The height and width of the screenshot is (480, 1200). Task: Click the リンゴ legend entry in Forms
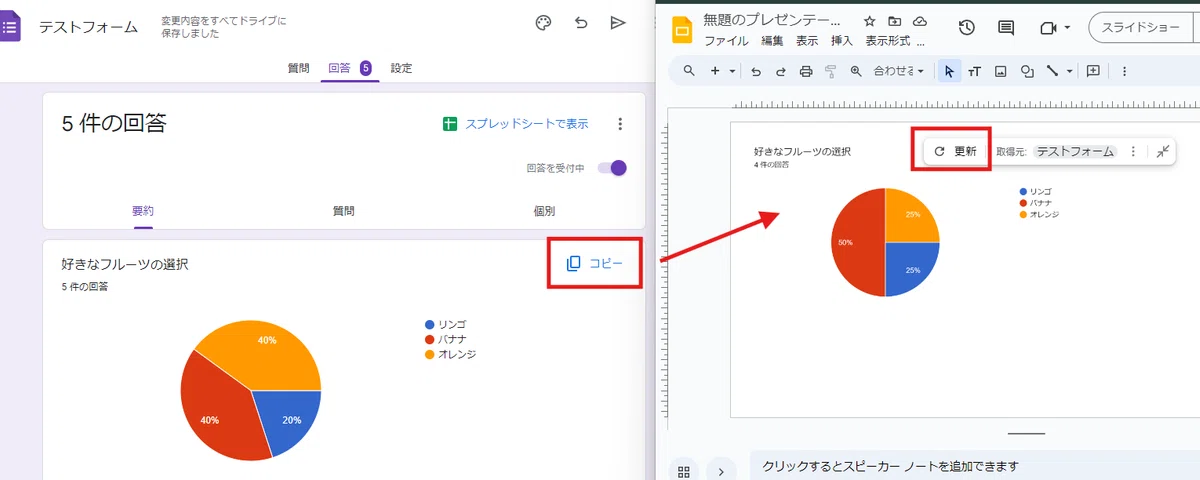(445, 325)
